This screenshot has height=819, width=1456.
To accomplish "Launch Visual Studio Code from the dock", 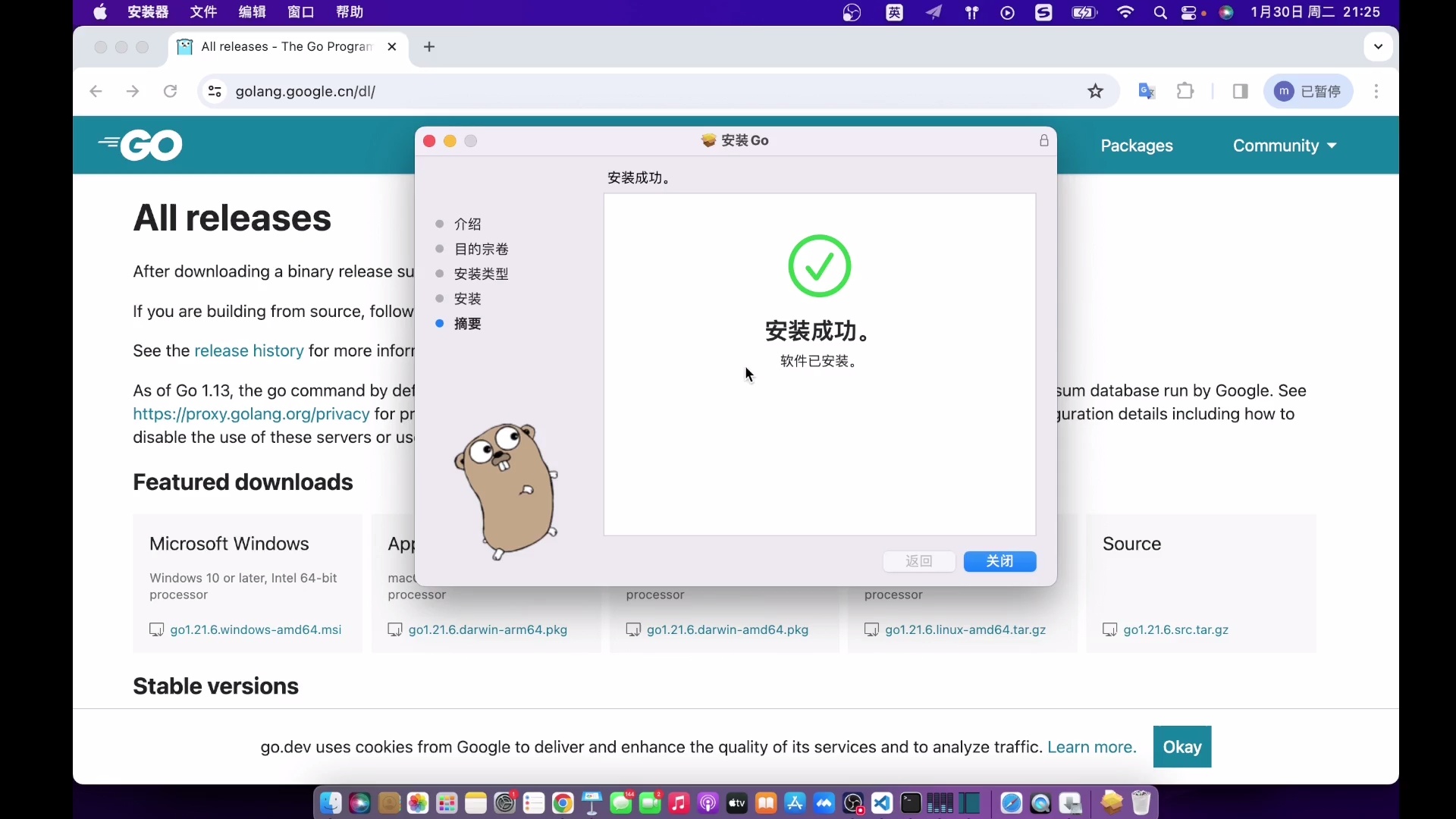I will click(883, 803).
